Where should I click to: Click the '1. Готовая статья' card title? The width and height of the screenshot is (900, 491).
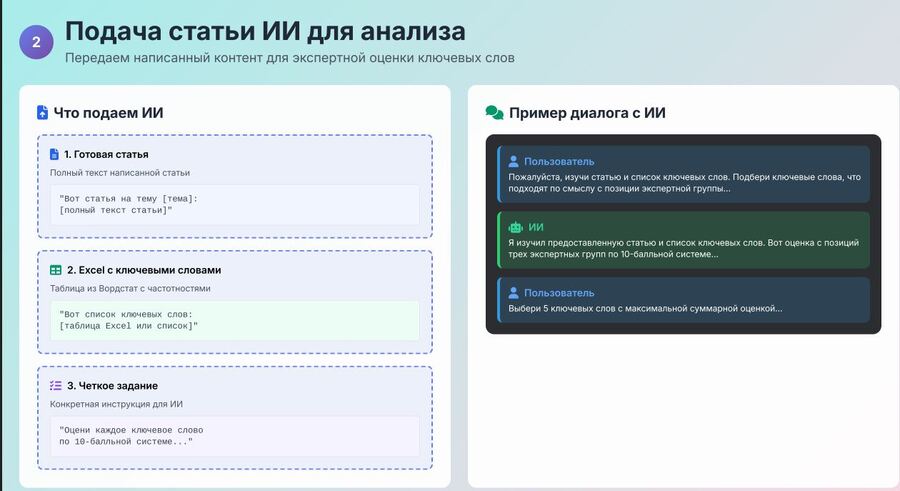(x=106, y=154)
